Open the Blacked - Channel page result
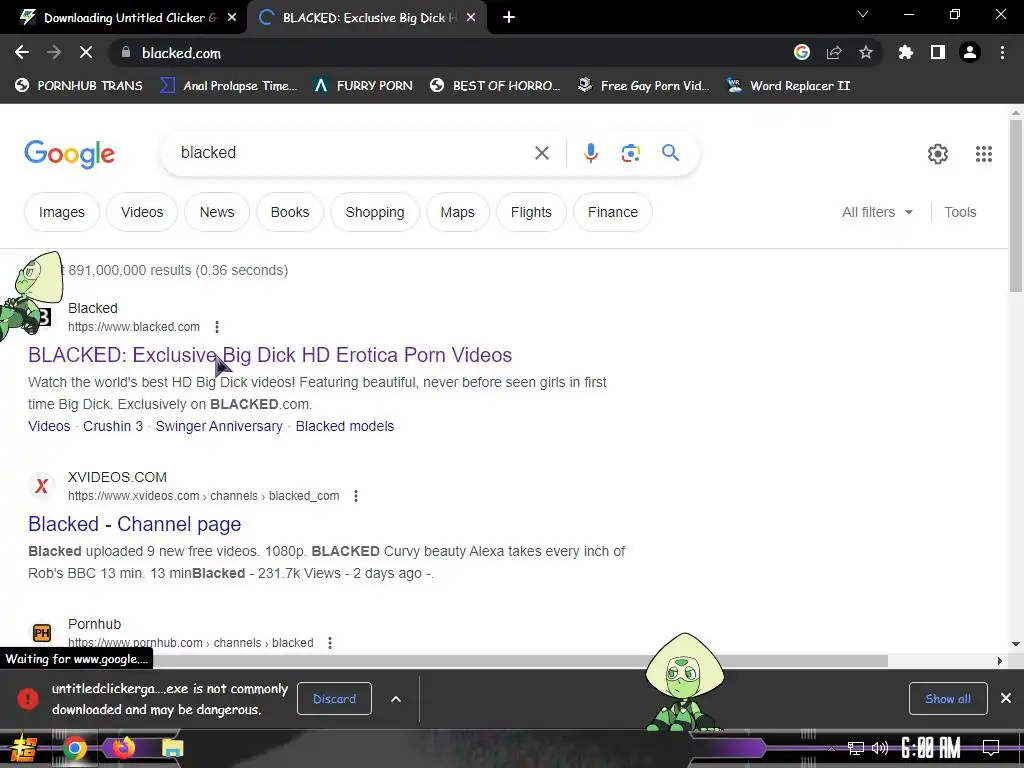1024x768 pixels. [135, 524]
